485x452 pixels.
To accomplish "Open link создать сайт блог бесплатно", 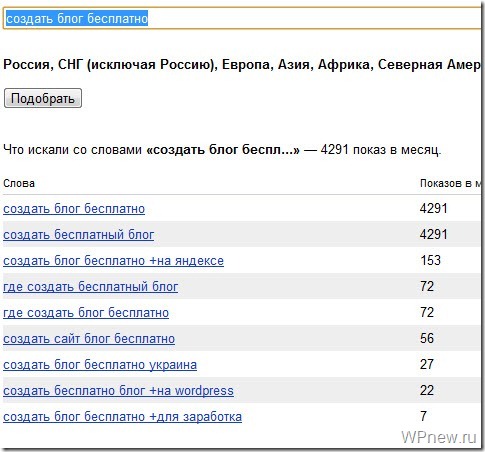I will click(x=89, y=339).
